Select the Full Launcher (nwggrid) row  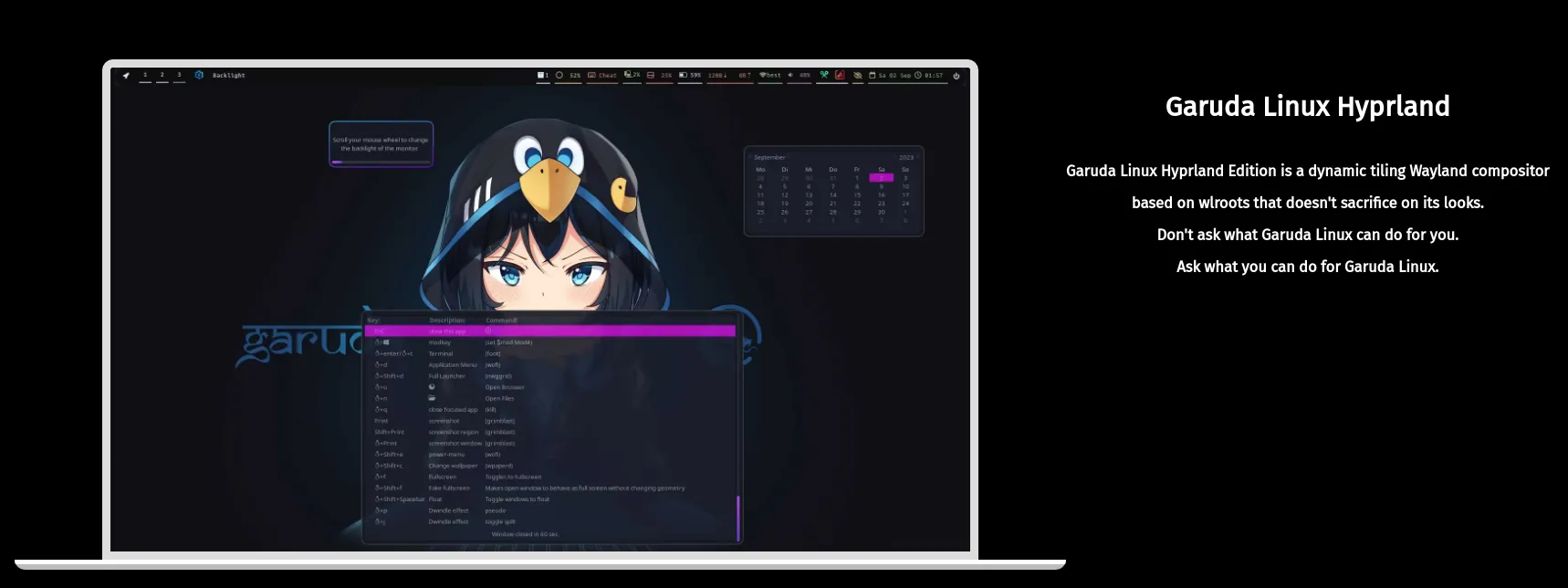pyautogui.click(x=550, y=376)
